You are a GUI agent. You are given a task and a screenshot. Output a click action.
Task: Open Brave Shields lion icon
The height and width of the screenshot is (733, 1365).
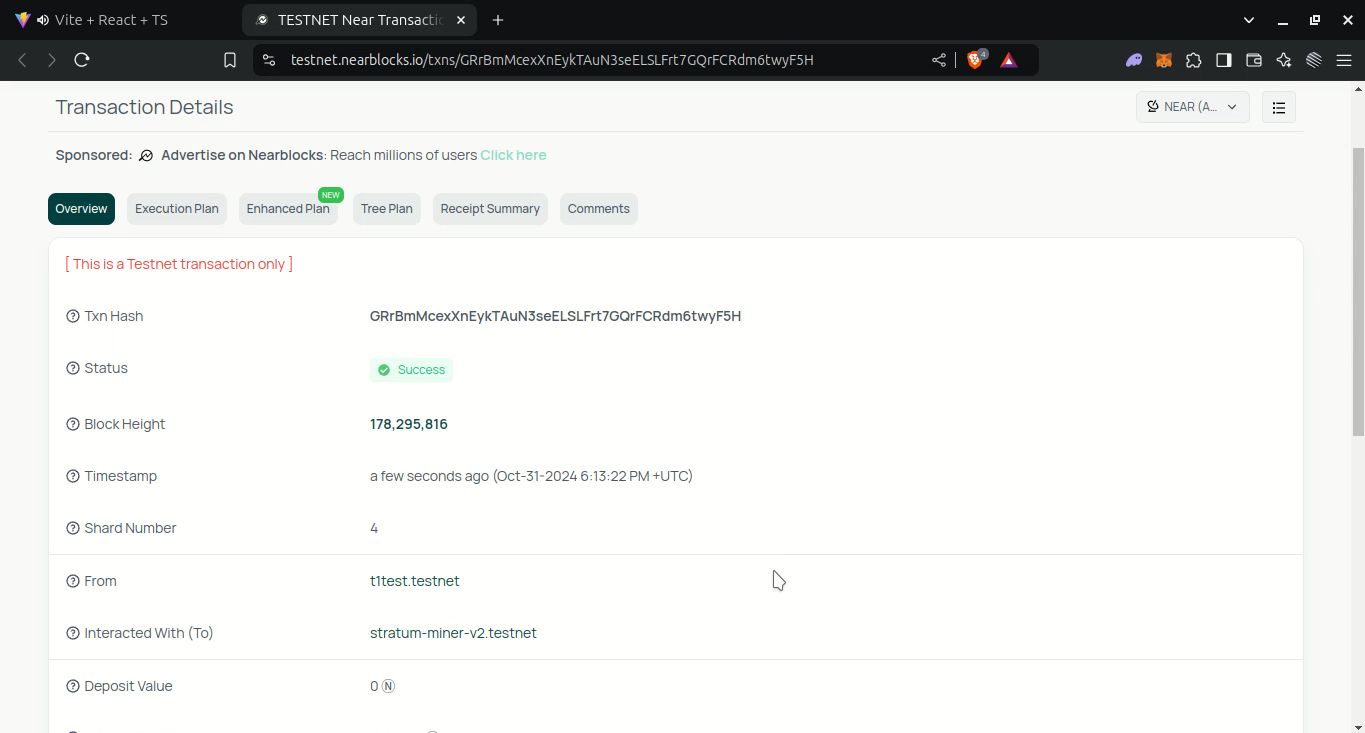[976, 60]
